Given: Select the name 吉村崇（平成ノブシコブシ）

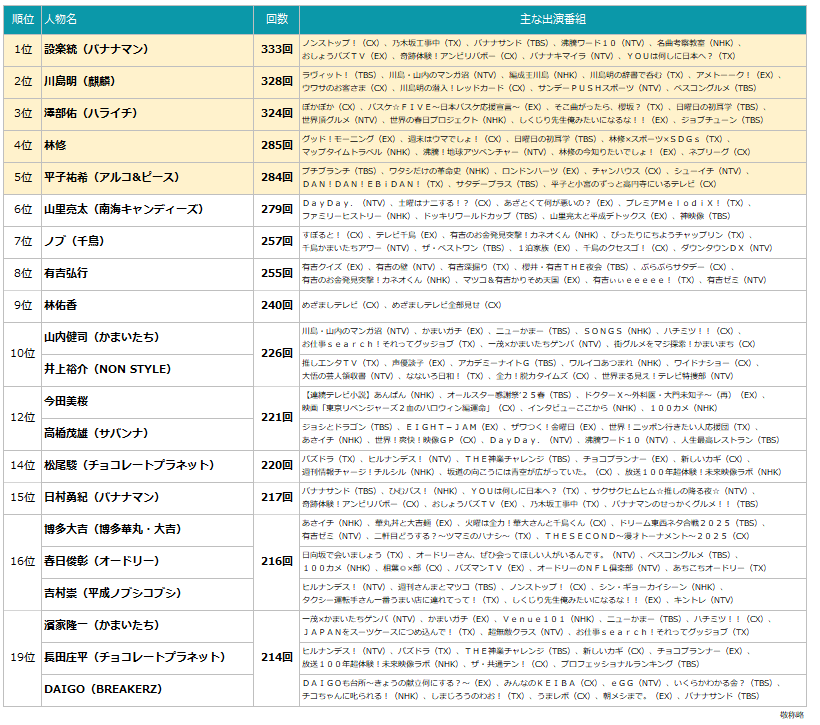Looking at the screenshot, I should [x=112, y=593].
